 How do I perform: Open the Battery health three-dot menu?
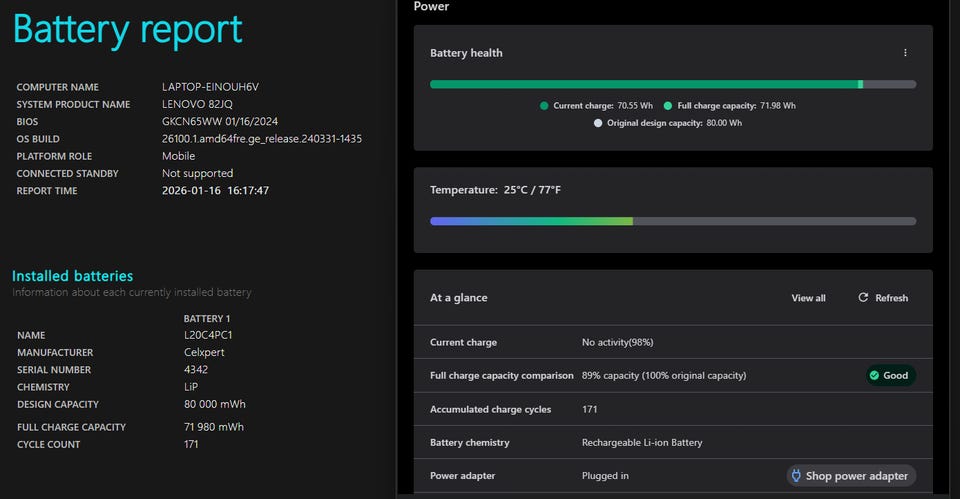pyautogui.click(x=905, y=53)
